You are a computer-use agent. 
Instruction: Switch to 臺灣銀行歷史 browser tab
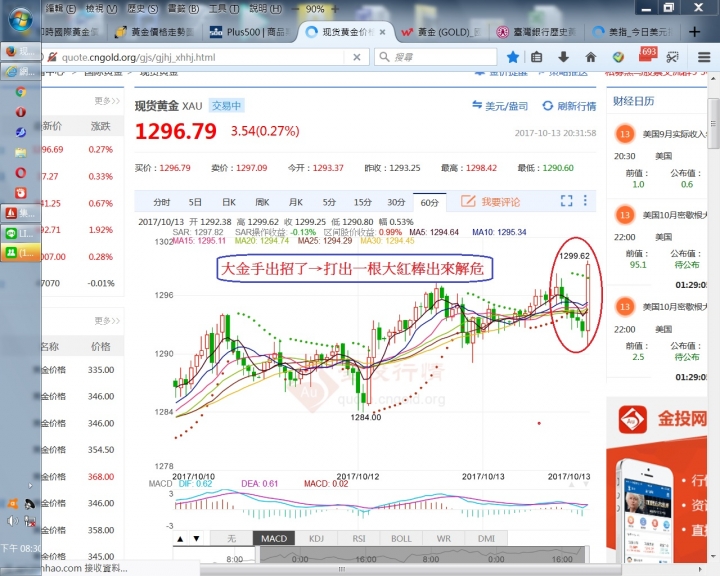537,32
